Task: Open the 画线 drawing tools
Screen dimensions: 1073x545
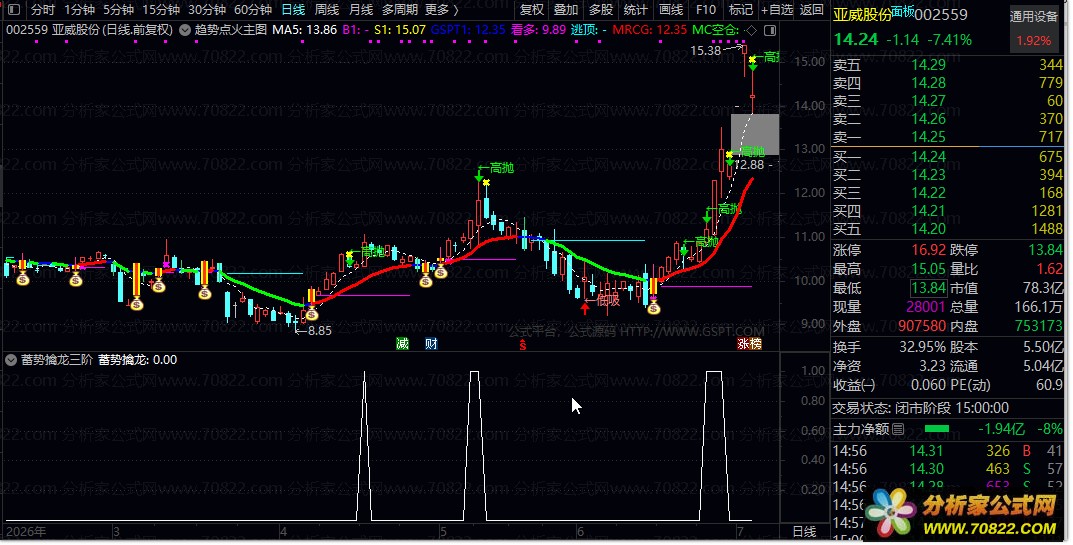Action: coord(671,10)
